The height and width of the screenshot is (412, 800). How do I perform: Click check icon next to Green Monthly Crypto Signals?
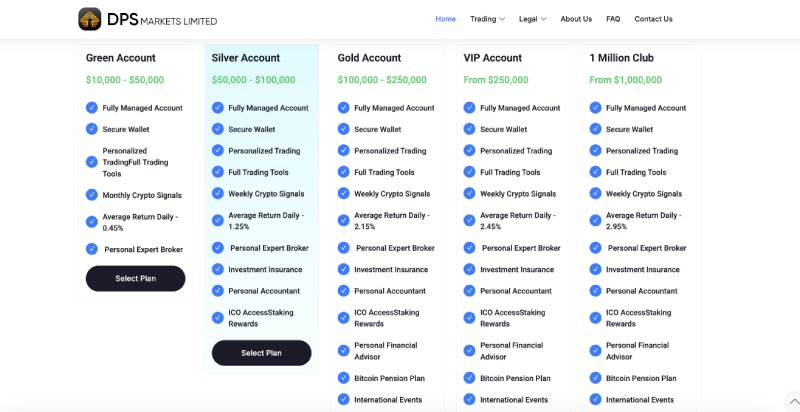(x=92, y=195)
